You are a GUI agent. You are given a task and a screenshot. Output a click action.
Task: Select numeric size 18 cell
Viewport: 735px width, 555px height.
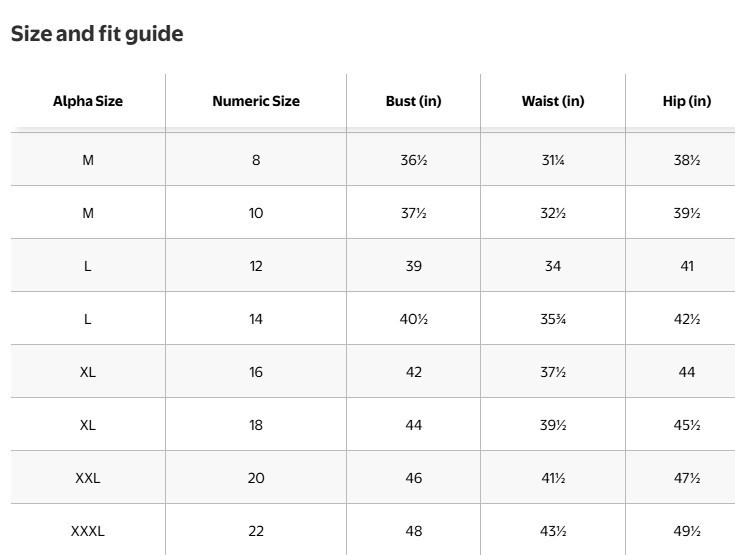pos(256,425)
